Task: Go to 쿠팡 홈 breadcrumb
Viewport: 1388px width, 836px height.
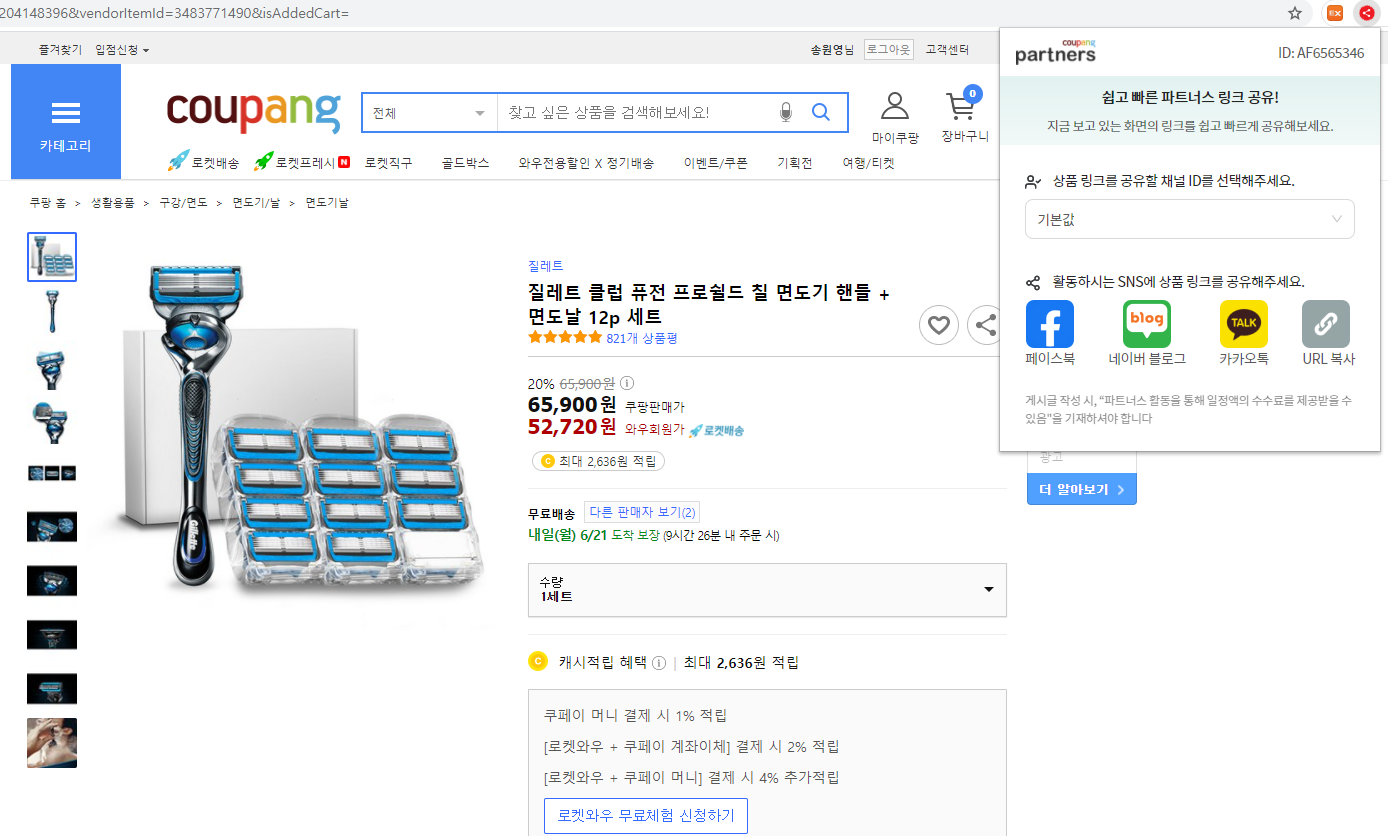Action: click(x=47, y=202)
